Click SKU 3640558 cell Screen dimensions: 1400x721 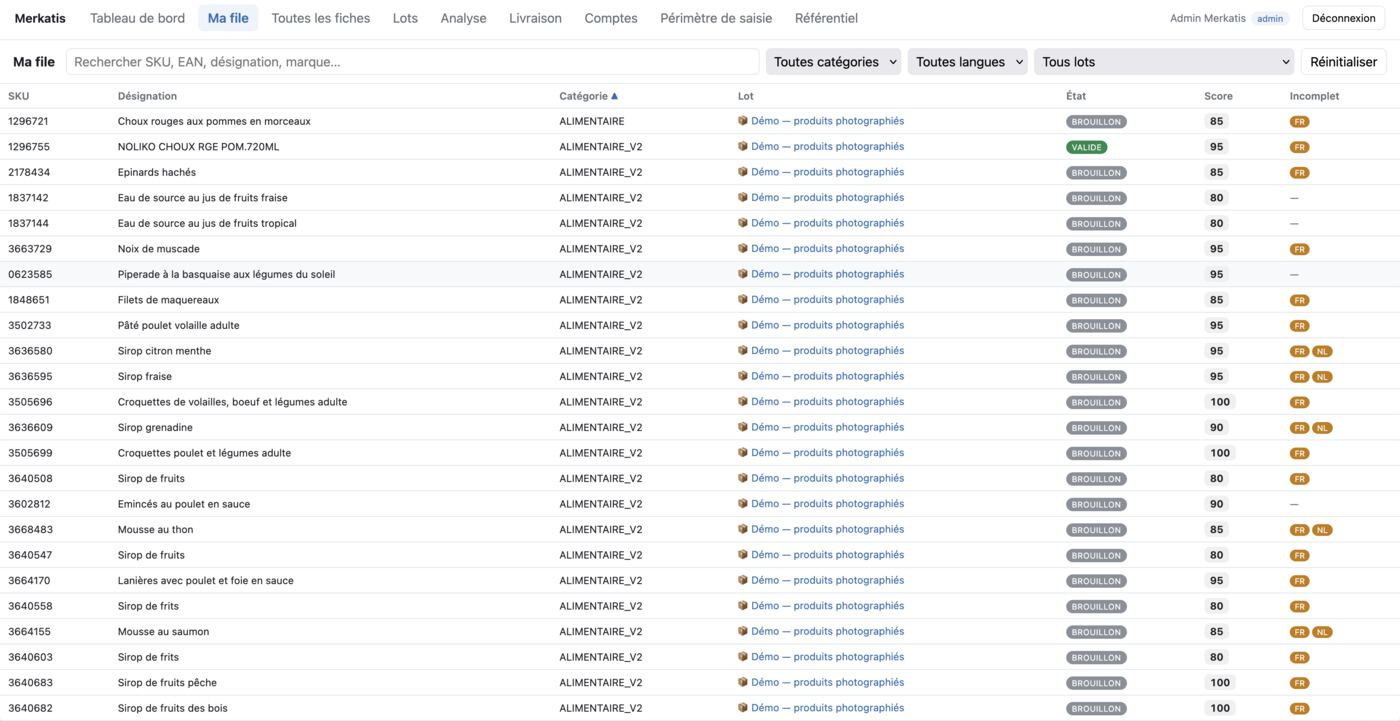pos(30,606)
